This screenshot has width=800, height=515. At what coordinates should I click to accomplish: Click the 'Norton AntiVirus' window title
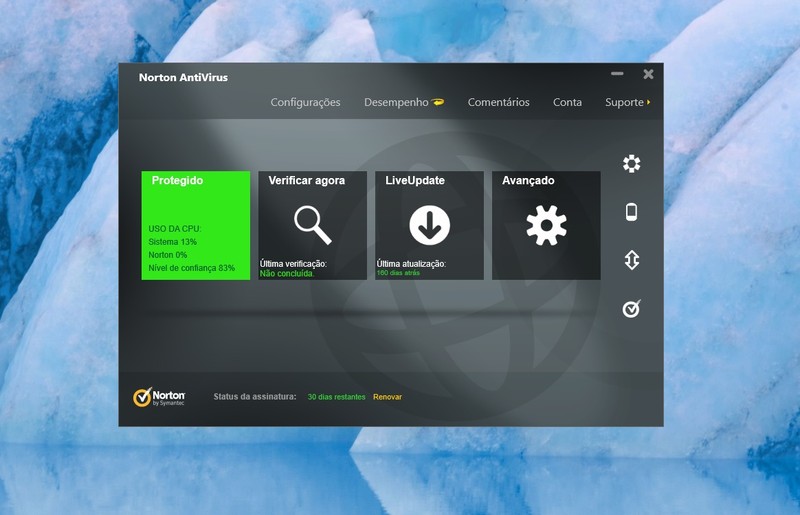click(x=183, y=78)
